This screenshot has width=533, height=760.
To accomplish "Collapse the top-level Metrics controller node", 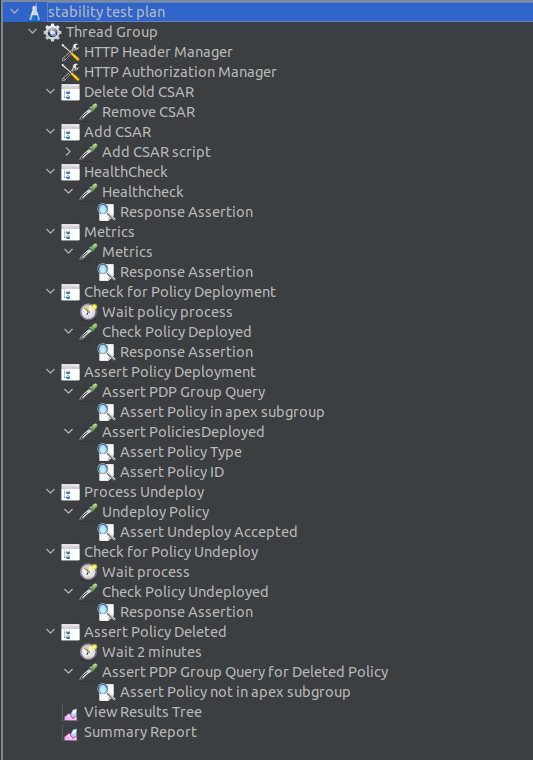I will pos(50,231).
